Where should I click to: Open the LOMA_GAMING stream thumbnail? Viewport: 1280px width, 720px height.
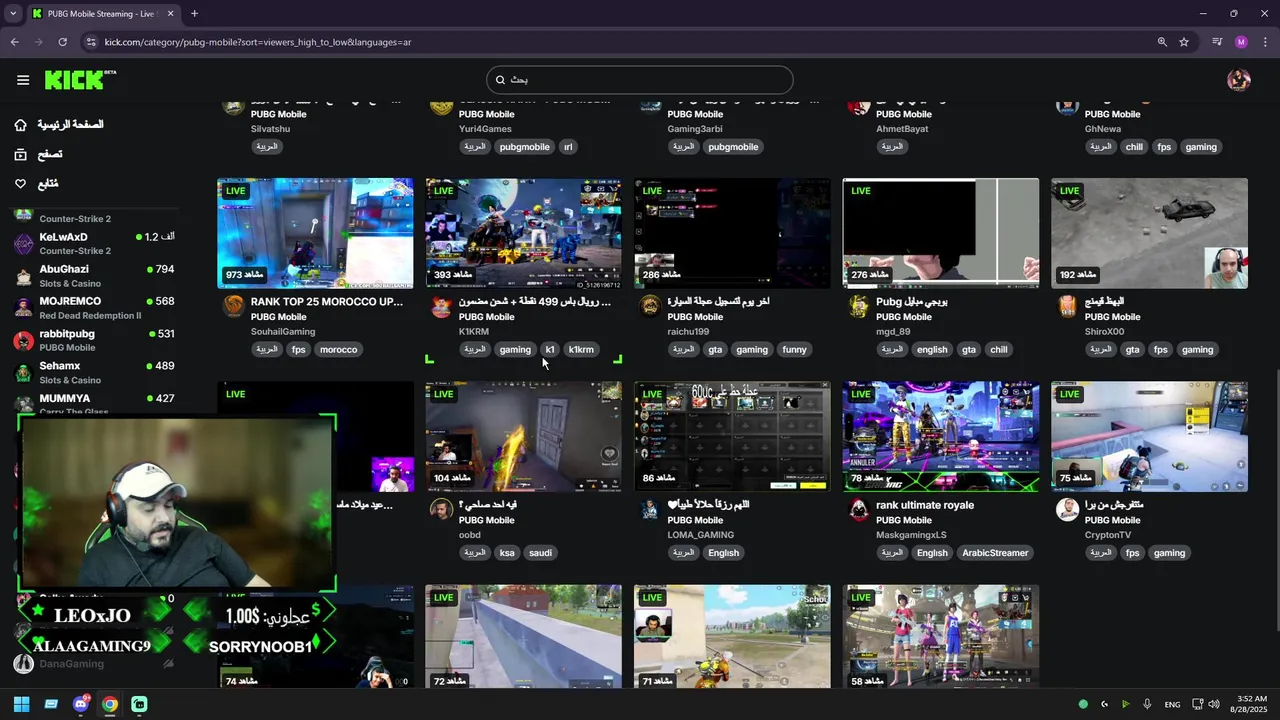[x=732, y=437]
